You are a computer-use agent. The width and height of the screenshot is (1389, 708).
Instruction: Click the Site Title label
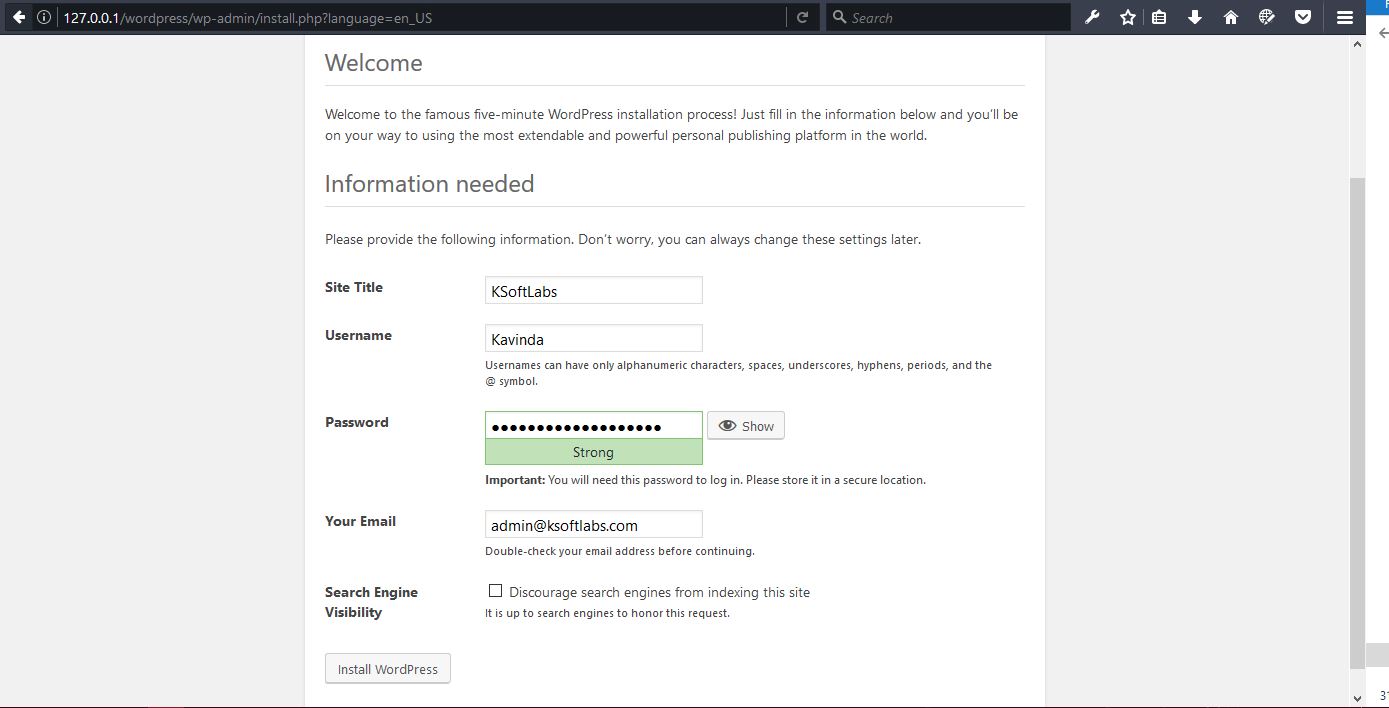click(x=354, y=287)
